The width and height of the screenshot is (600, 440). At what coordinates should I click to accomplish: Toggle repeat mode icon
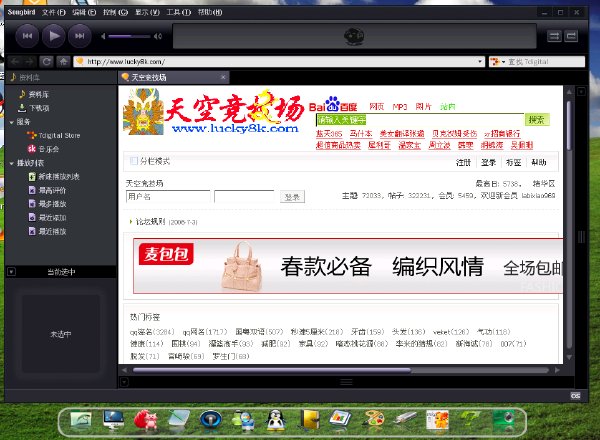571,36
